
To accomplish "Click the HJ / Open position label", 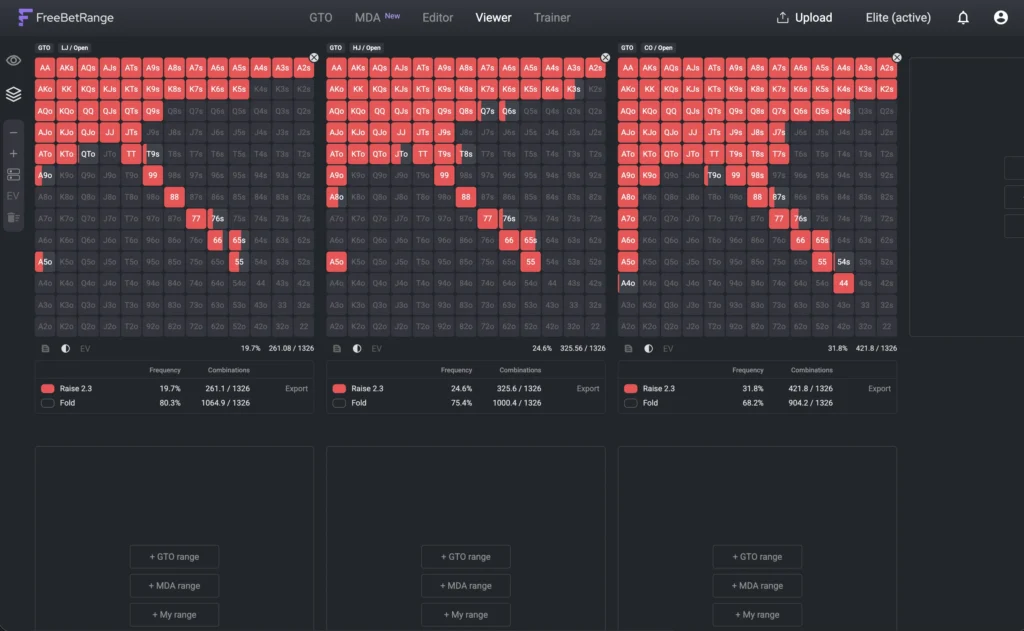I will coord(366,47).
